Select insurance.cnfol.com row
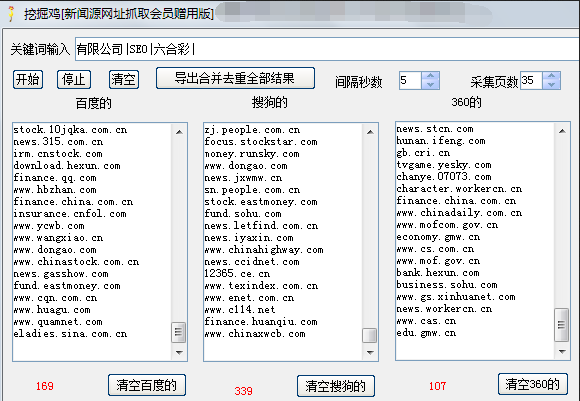 pos(70,214)
